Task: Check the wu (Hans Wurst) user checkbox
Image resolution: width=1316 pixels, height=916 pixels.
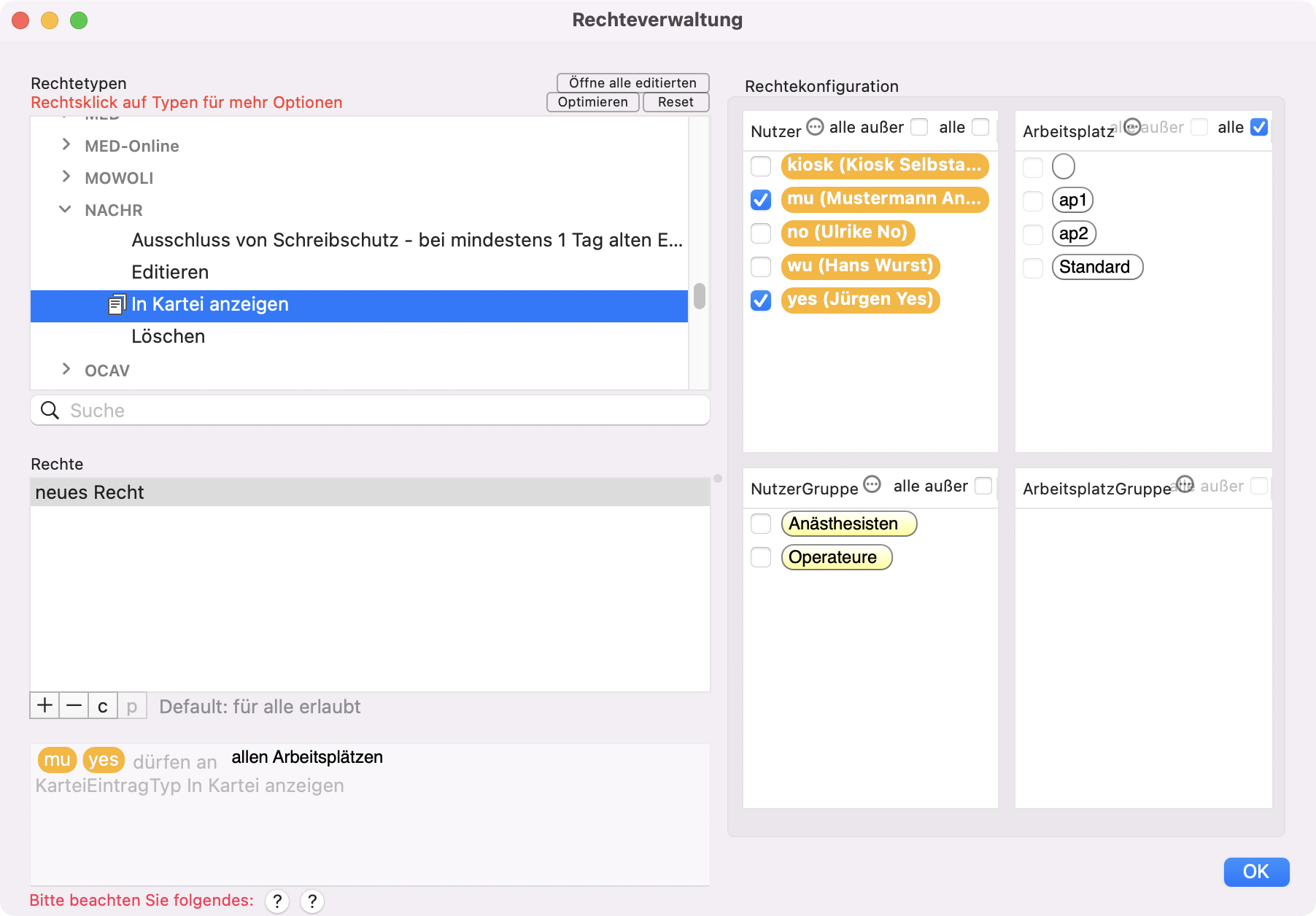Action: pyautogui.click(x=761, y=267)
